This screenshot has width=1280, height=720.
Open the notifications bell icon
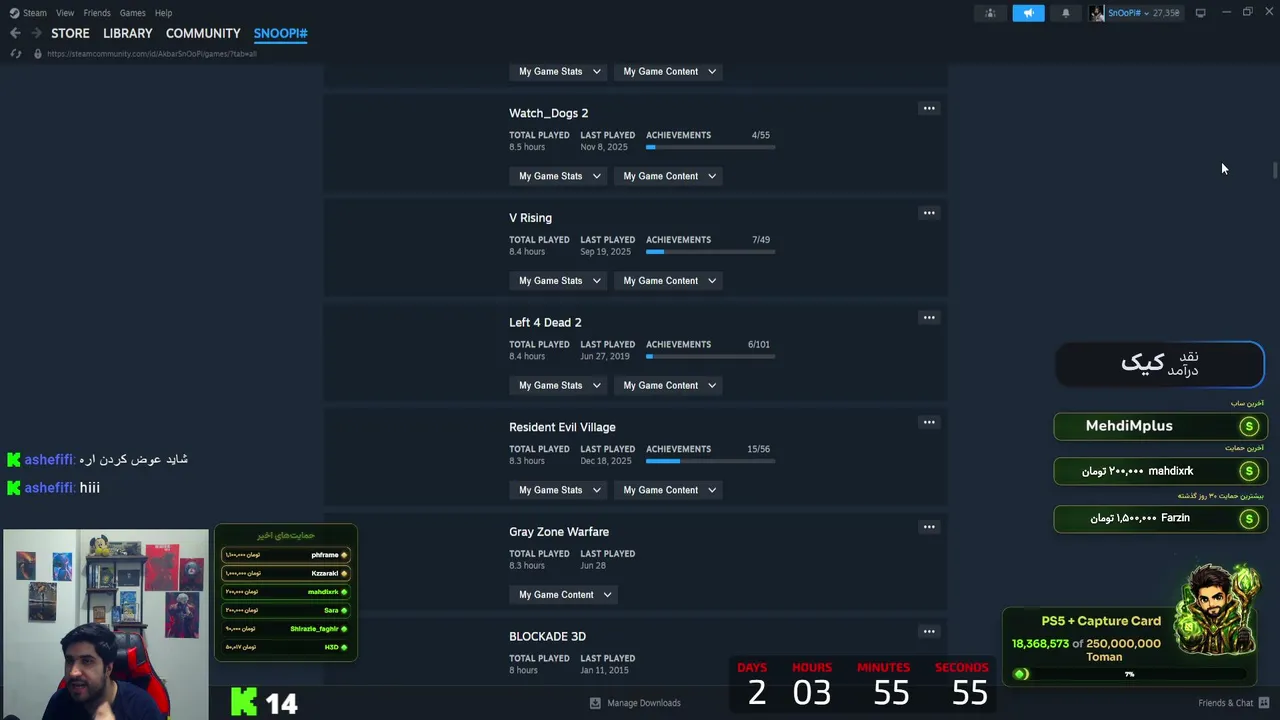[1066, 13]
